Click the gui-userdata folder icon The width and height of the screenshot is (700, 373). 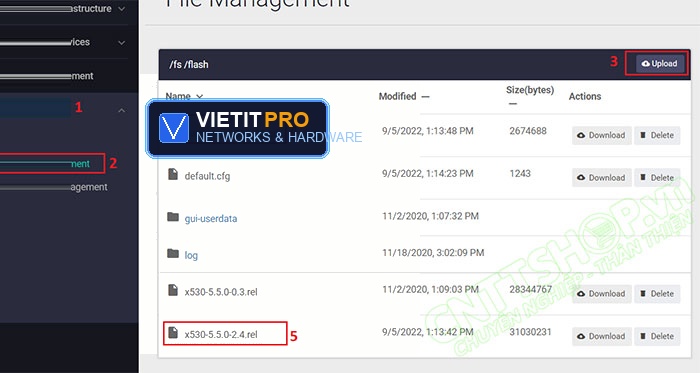tap(173, 217)
